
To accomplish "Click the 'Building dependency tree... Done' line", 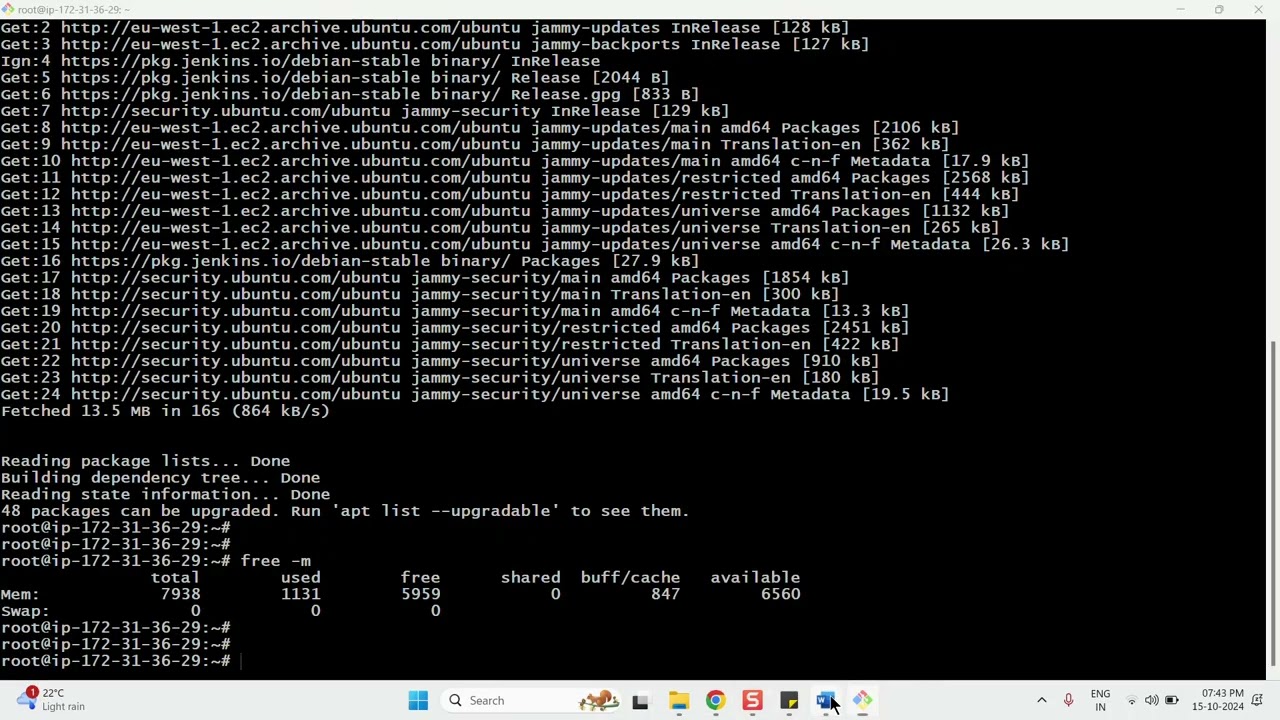I will pos(160,478).
